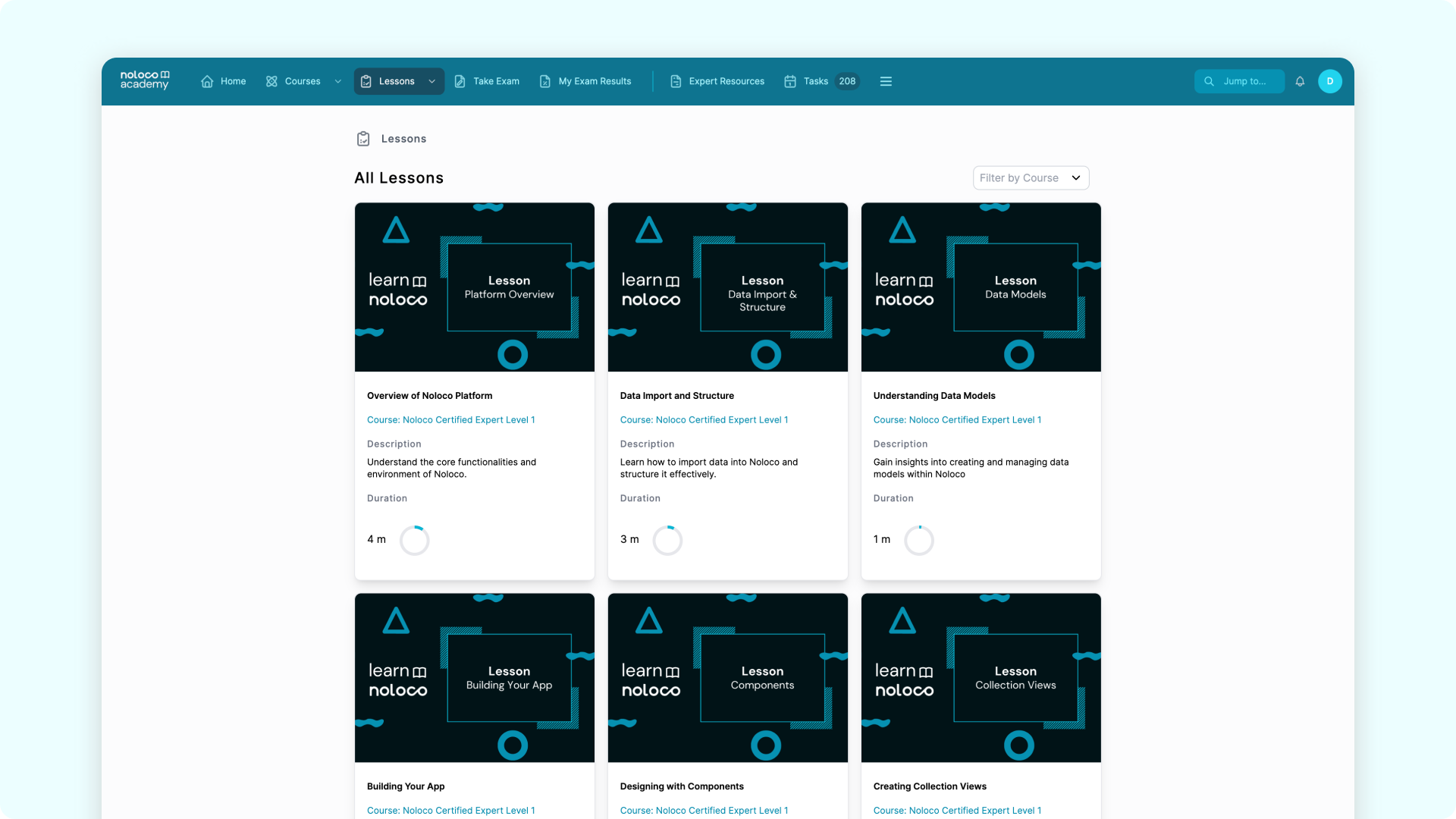This screenshot has width=1456, height=819.
Task: Open the notifications bell
Action: 1300,81
